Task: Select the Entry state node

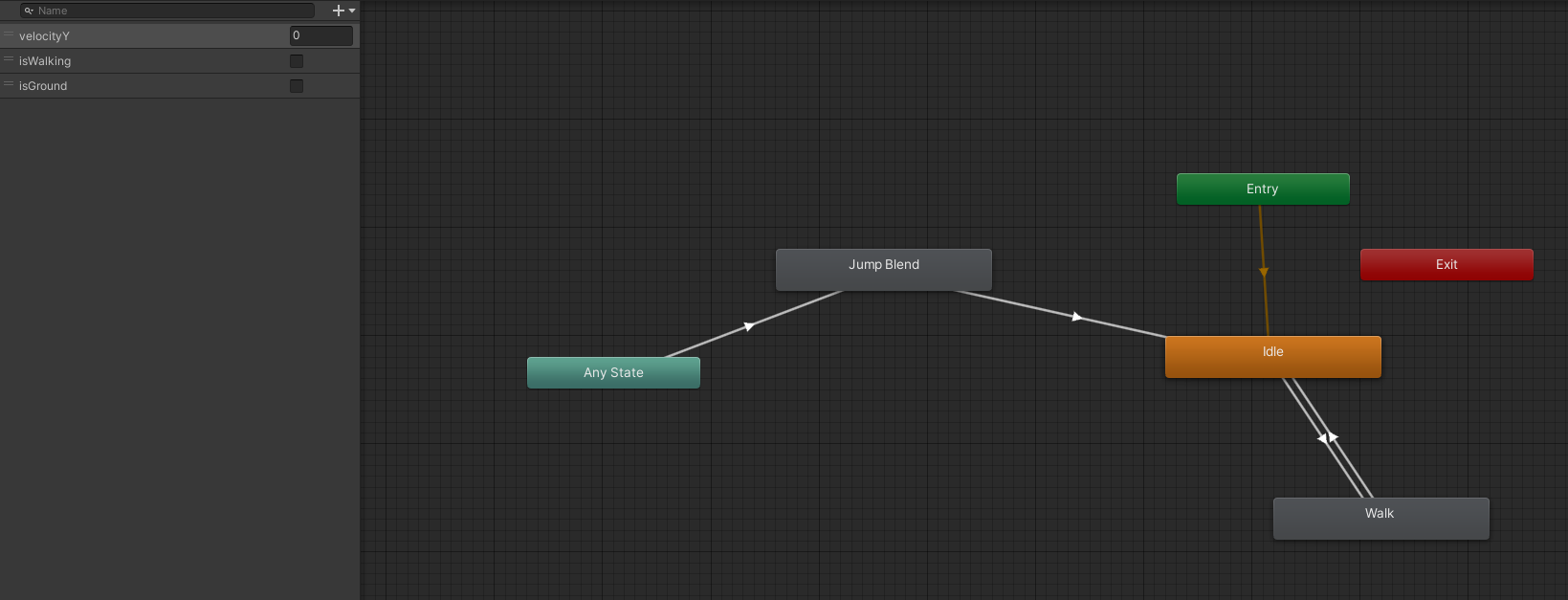Action: point(1263,189)
